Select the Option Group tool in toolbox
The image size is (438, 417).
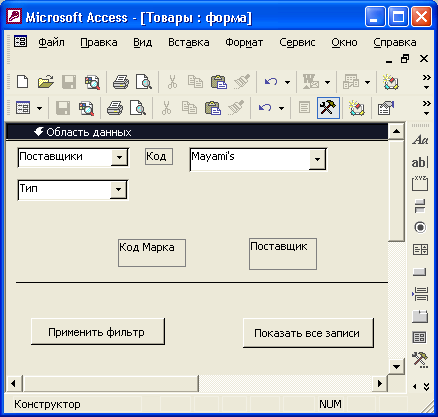(x=420, y=183)
